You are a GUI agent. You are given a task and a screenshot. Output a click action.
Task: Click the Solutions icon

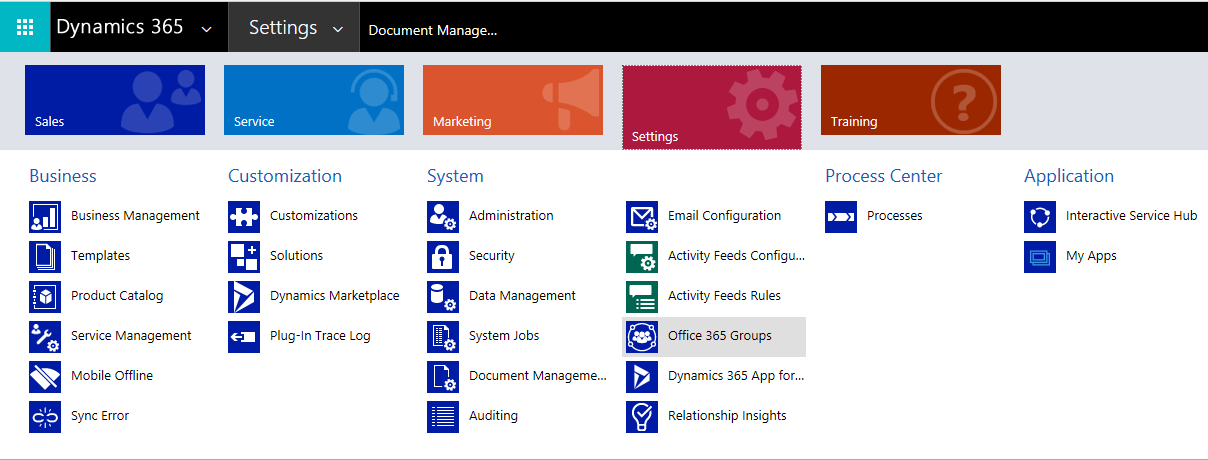(244, 256)
